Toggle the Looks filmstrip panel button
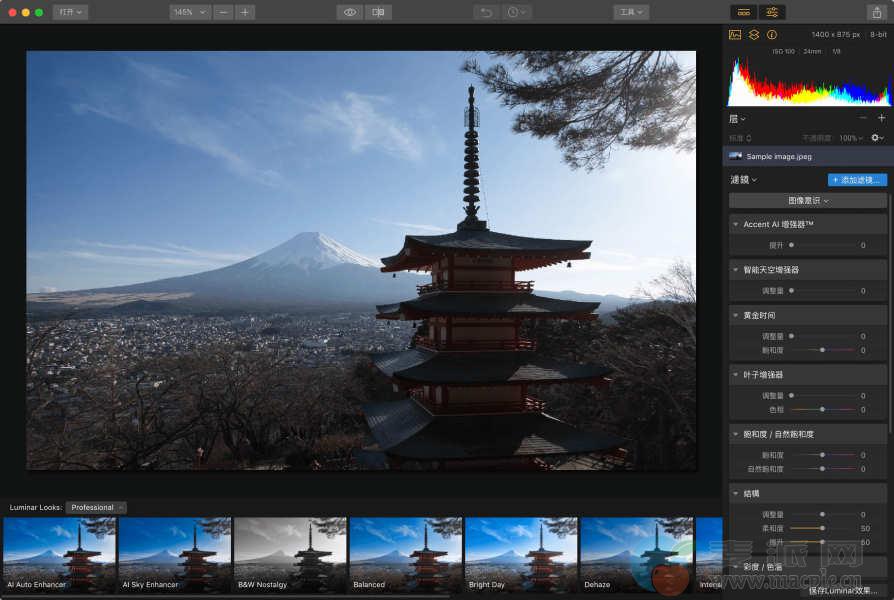Screen dimensions: 894x600 click(x=743, y=12)
